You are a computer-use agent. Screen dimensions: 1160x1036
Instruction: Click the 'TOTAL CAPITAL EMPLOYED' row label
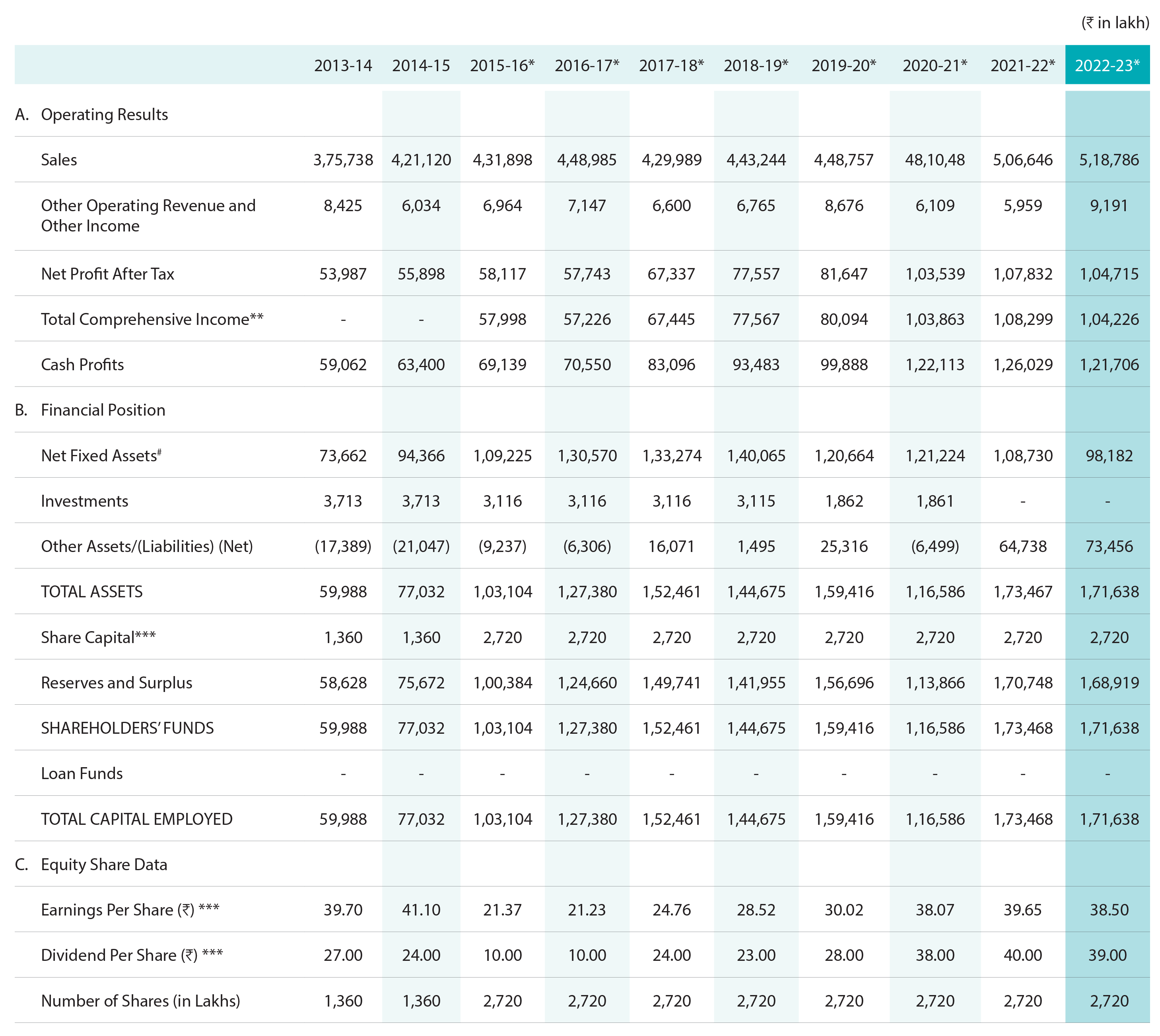tap(137, 819)
